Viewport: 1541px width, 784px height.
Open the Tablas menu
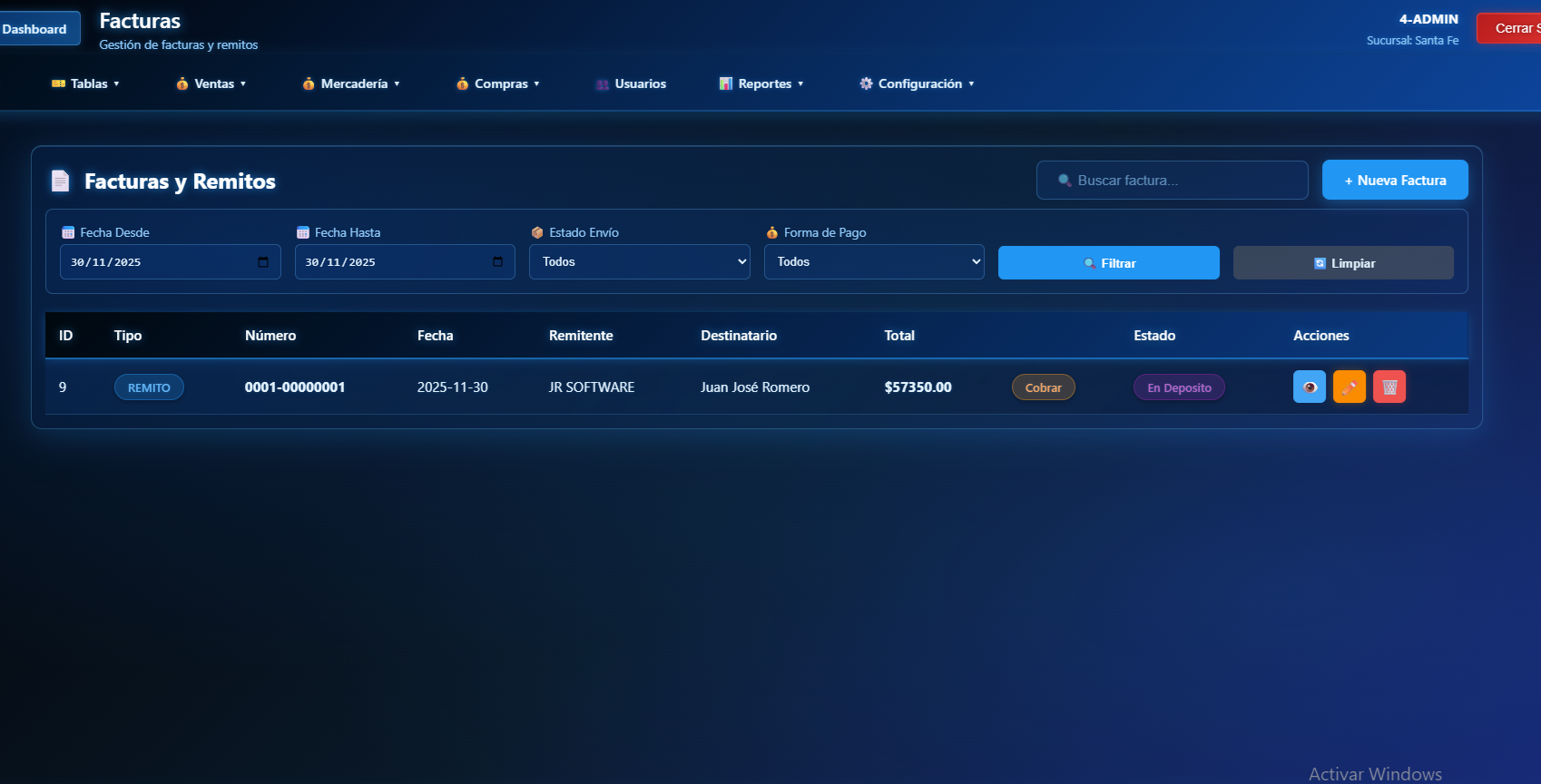click(x=85, y=83)
